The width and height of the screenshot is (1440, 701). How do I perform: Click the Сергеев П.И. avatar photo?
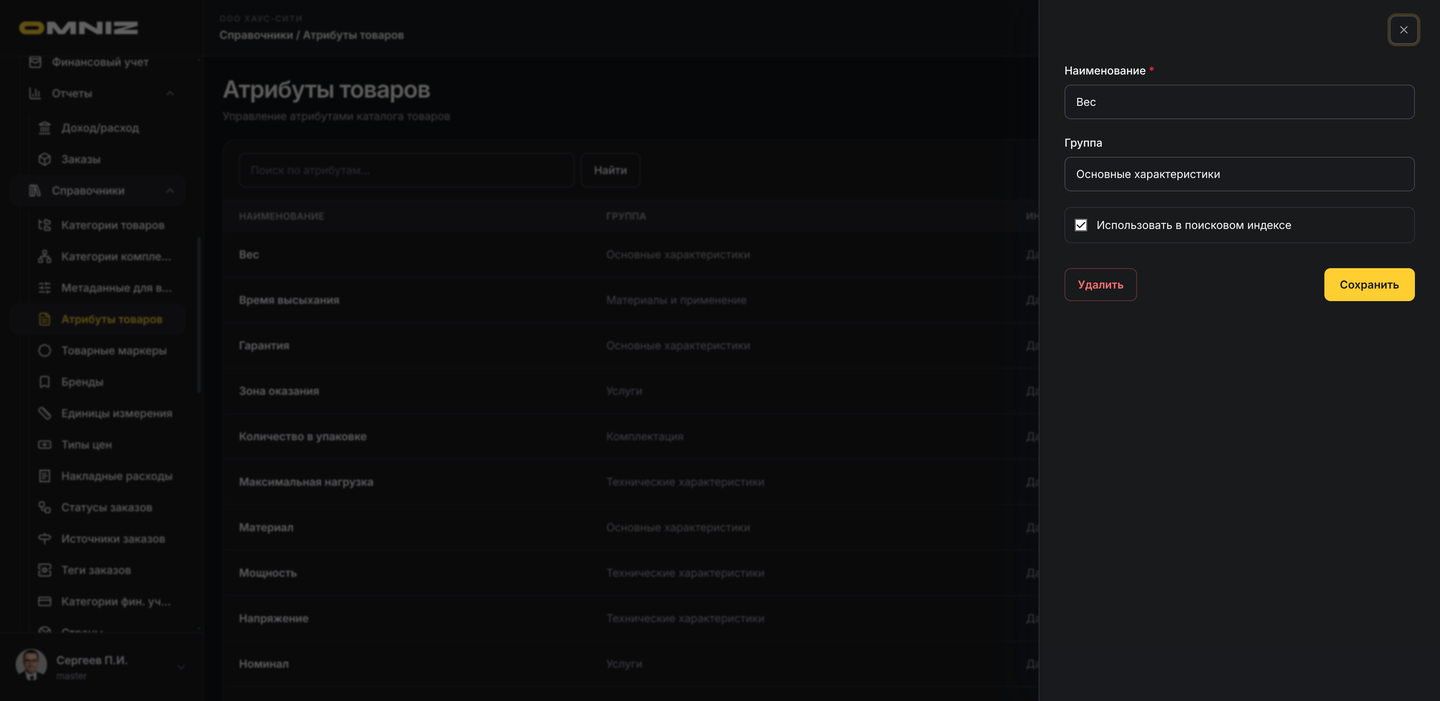click(x=31, y=665)
